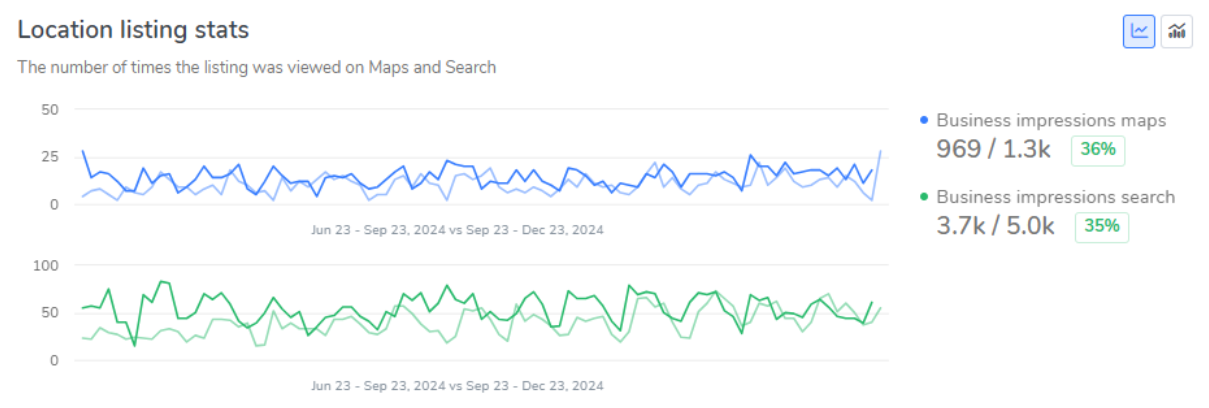
Task: Click the 35% change badge
Action: [x=1101, y=226]
